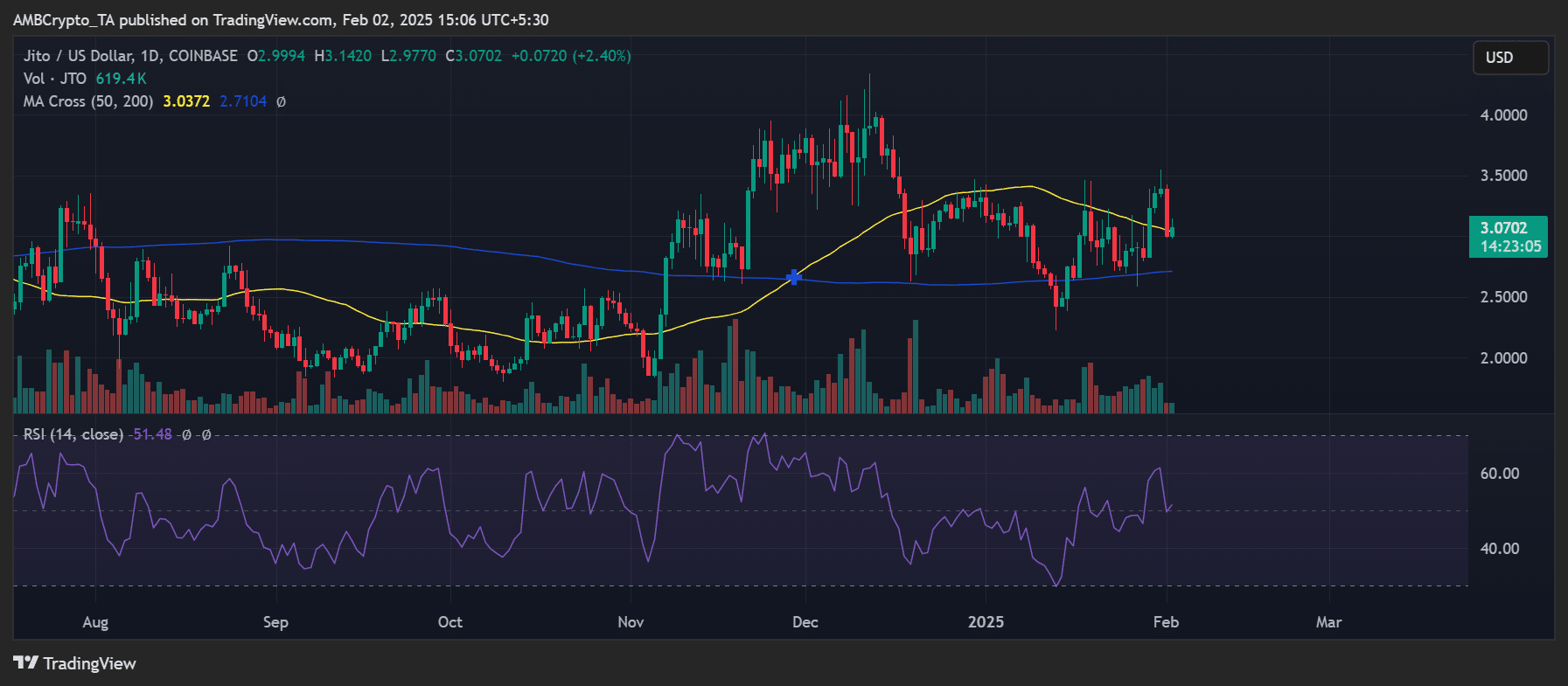Screen dimensions: 1568x686
Task: Click the blue MA cross marker
Action: (x=794, y=277)
